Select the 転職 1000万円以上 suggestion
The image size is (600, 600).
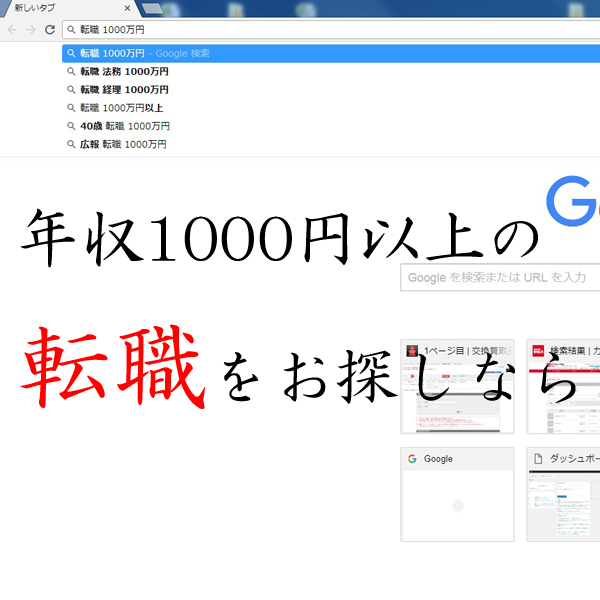coord(121,108)
